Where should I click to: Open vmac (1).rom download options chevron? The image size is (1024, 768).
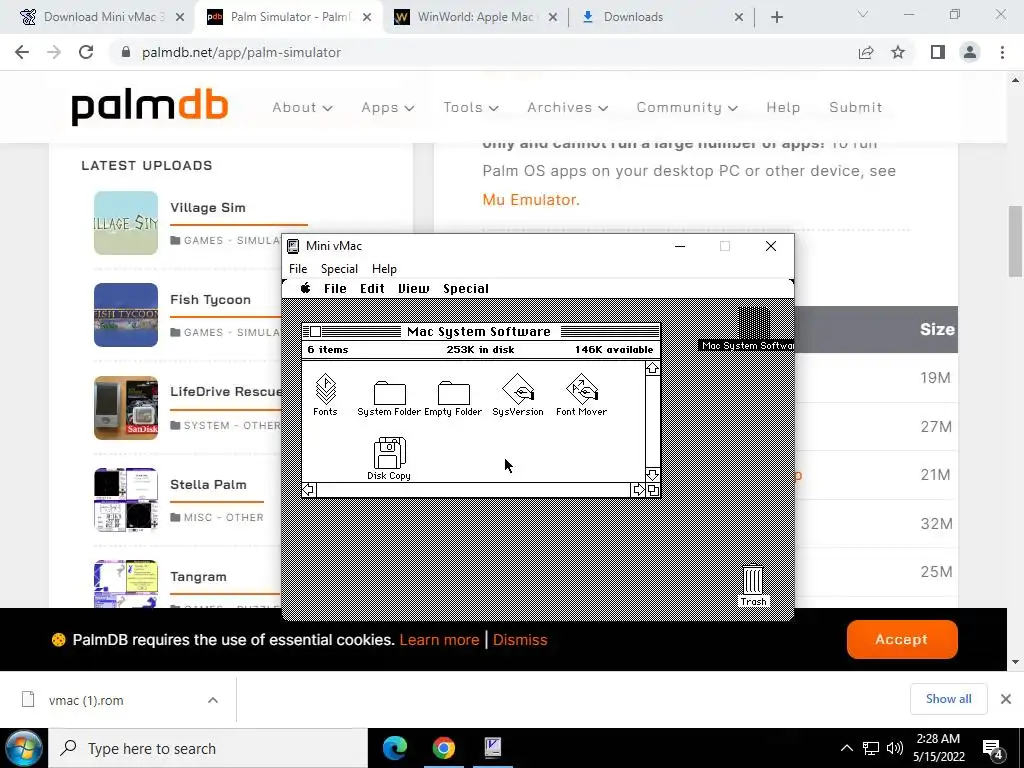pyautogui.click(x=213, y=700)
